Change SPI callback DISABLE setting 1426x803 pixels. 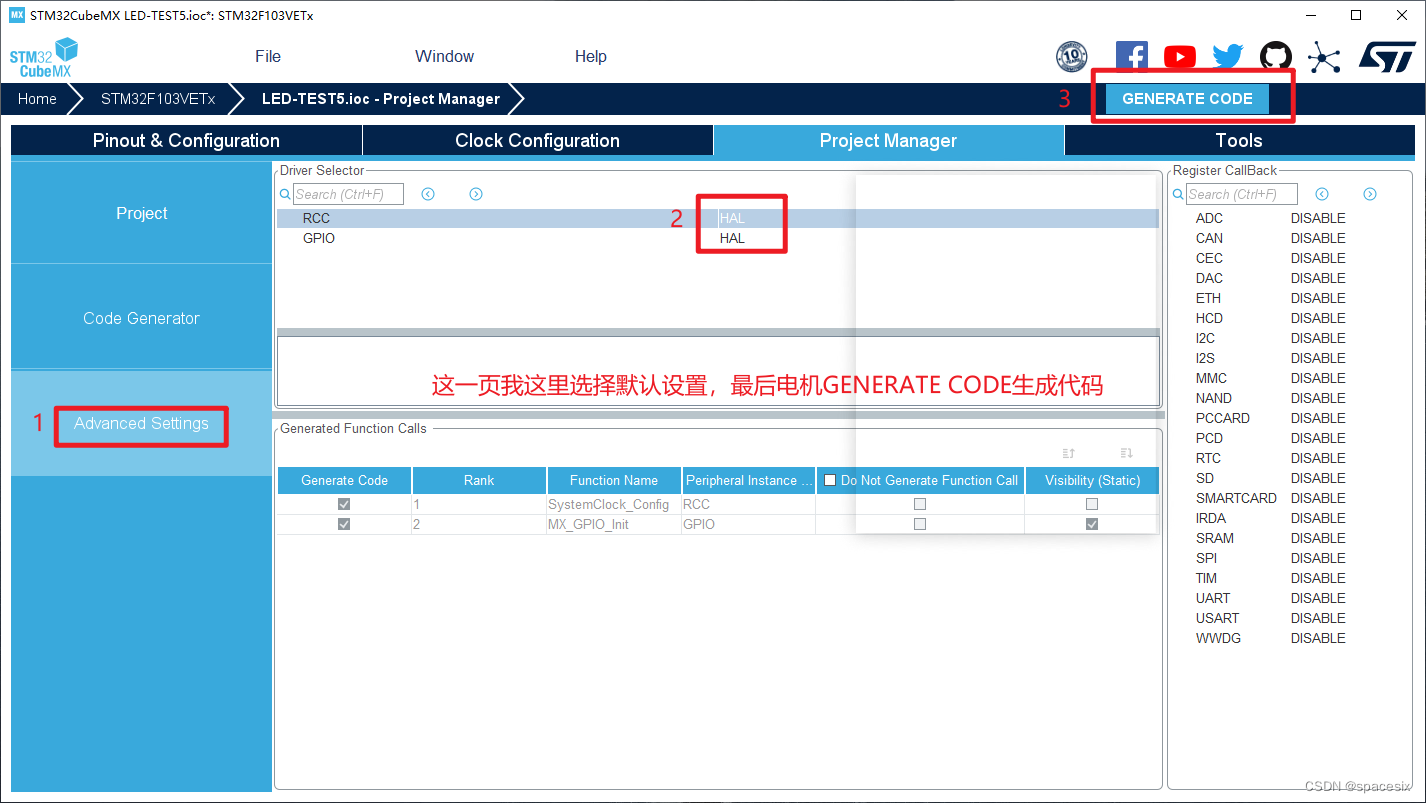[x=1317, y=558]
